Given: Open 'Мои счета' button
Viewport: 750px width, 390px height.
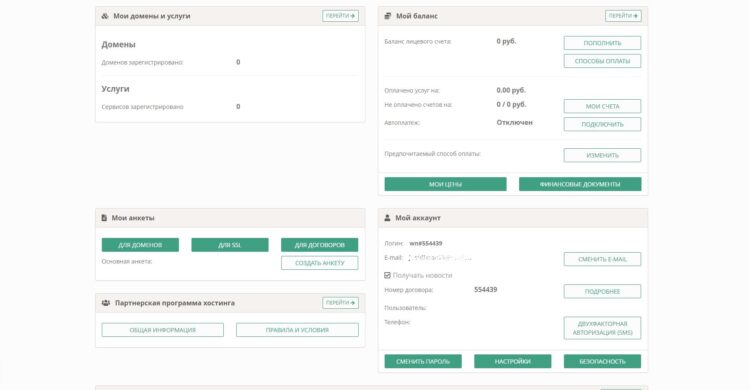Looking at the screenshot, I should pyautogui.click(x=602, y=106).
